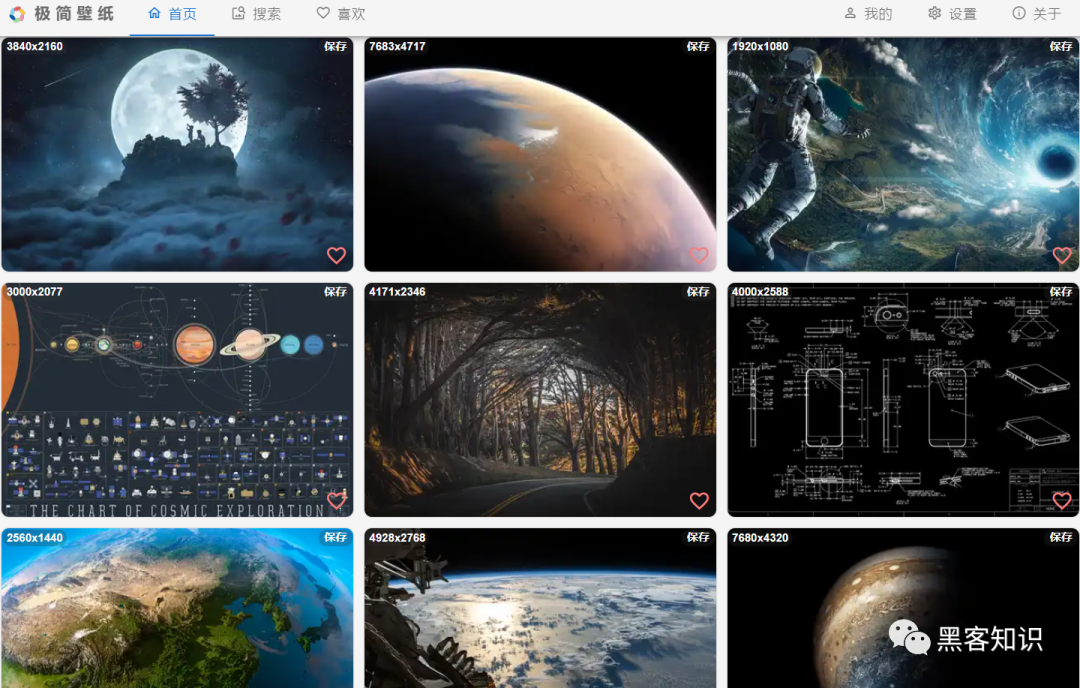Like the 3000x2077 cosmic chart heart
This screenshot has height=688, width=1080.
click(336, 501)
